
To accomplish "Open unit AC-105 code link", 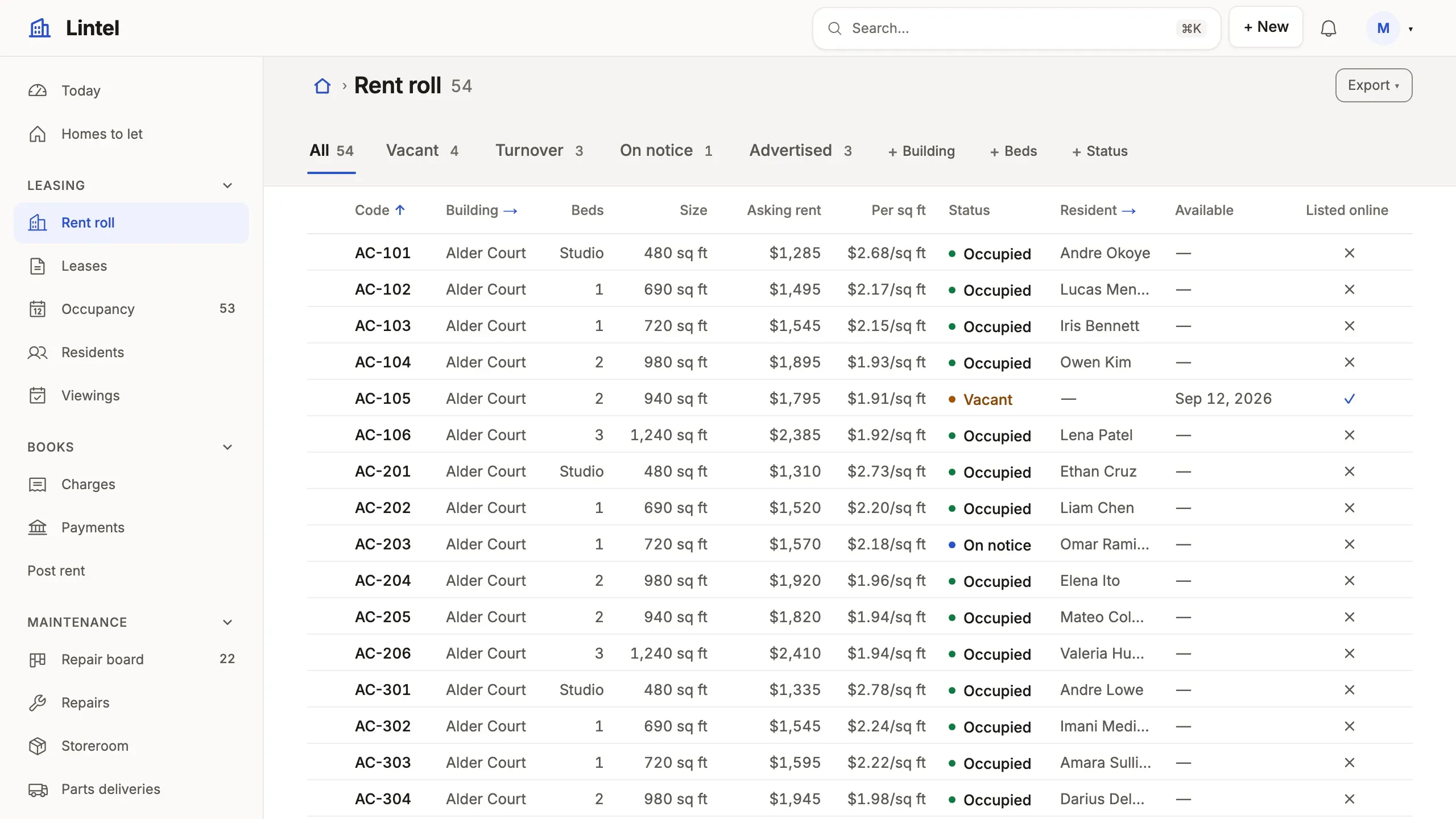I will (x=383, y=398).
